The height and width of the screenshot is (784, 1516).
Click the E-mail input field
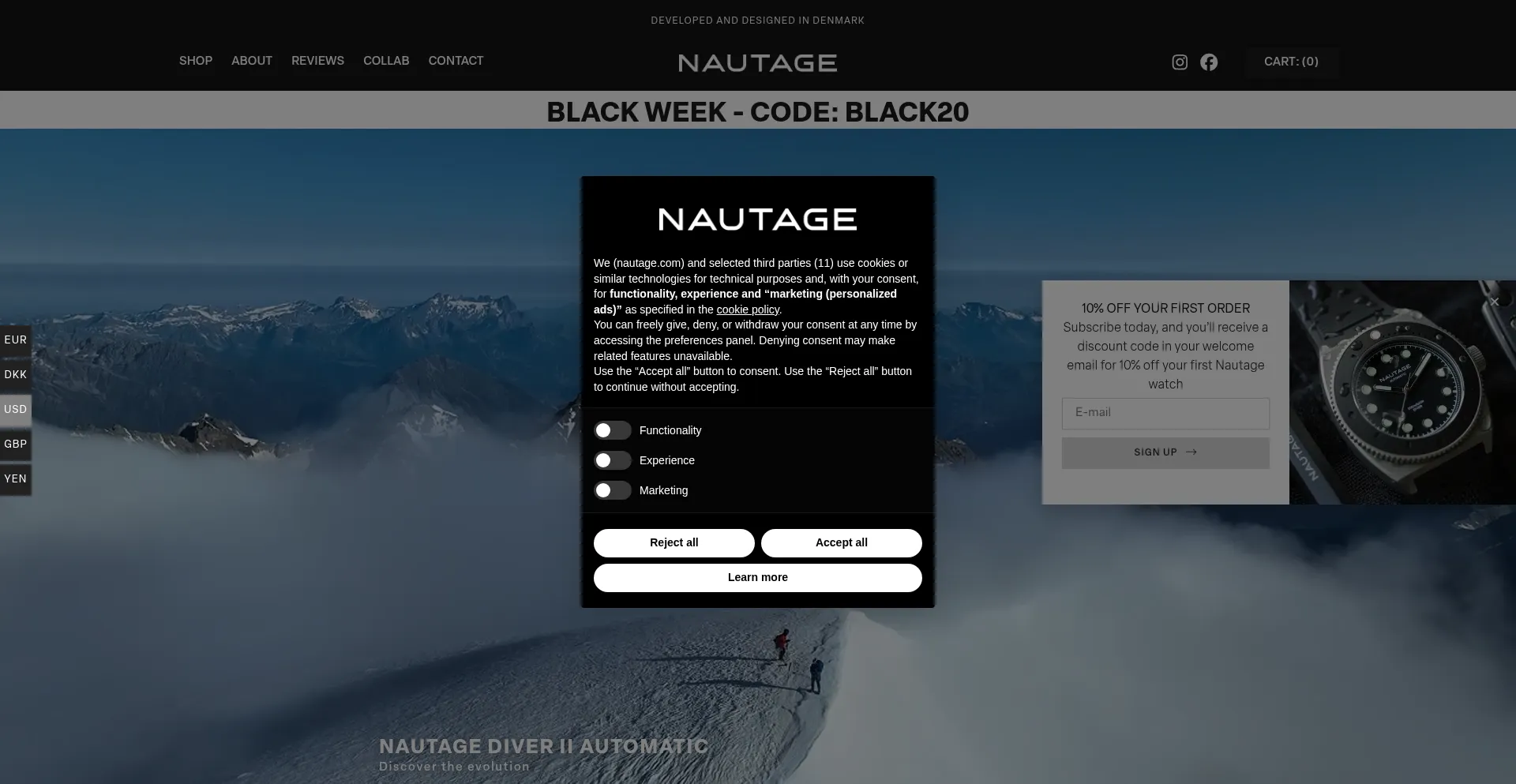[x=1165, y=413]
